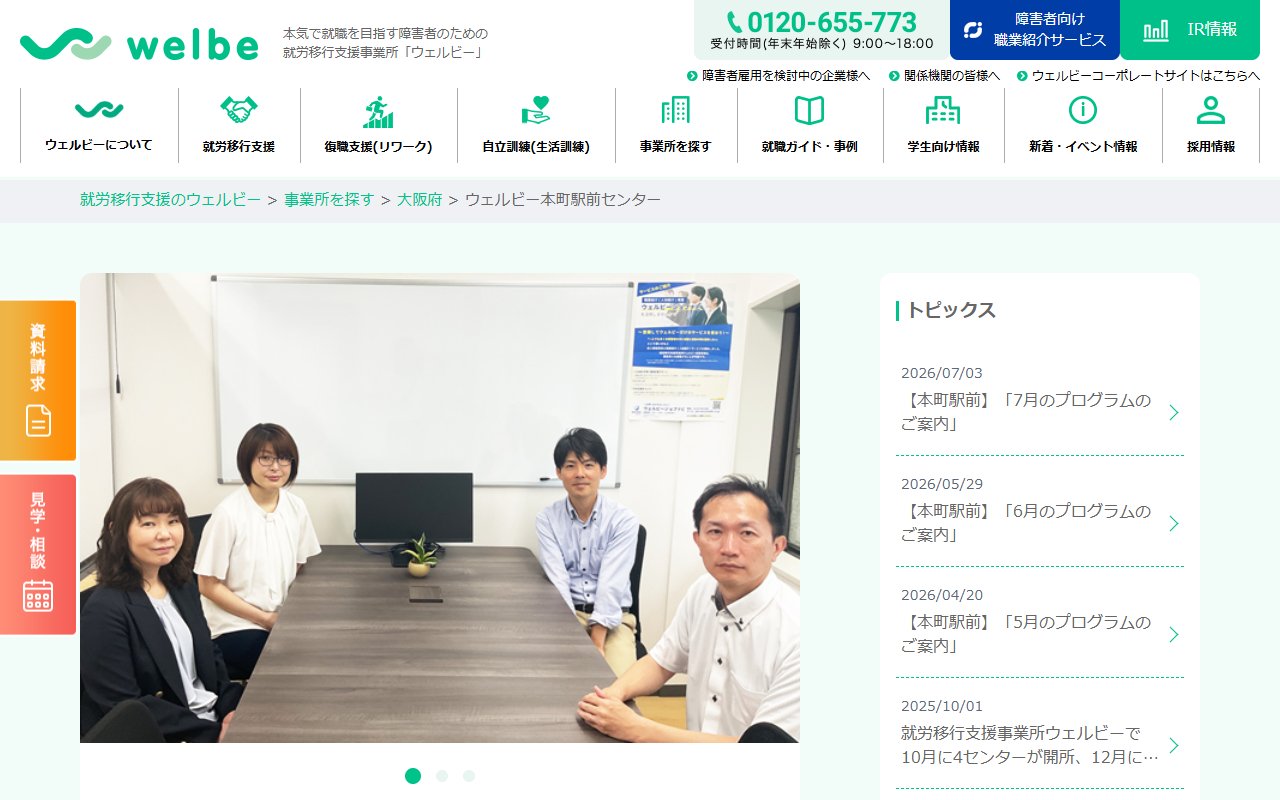
Task: Go to 就労移行支援のウェルビー breadcrumb
Action: (x=170, y=199)
